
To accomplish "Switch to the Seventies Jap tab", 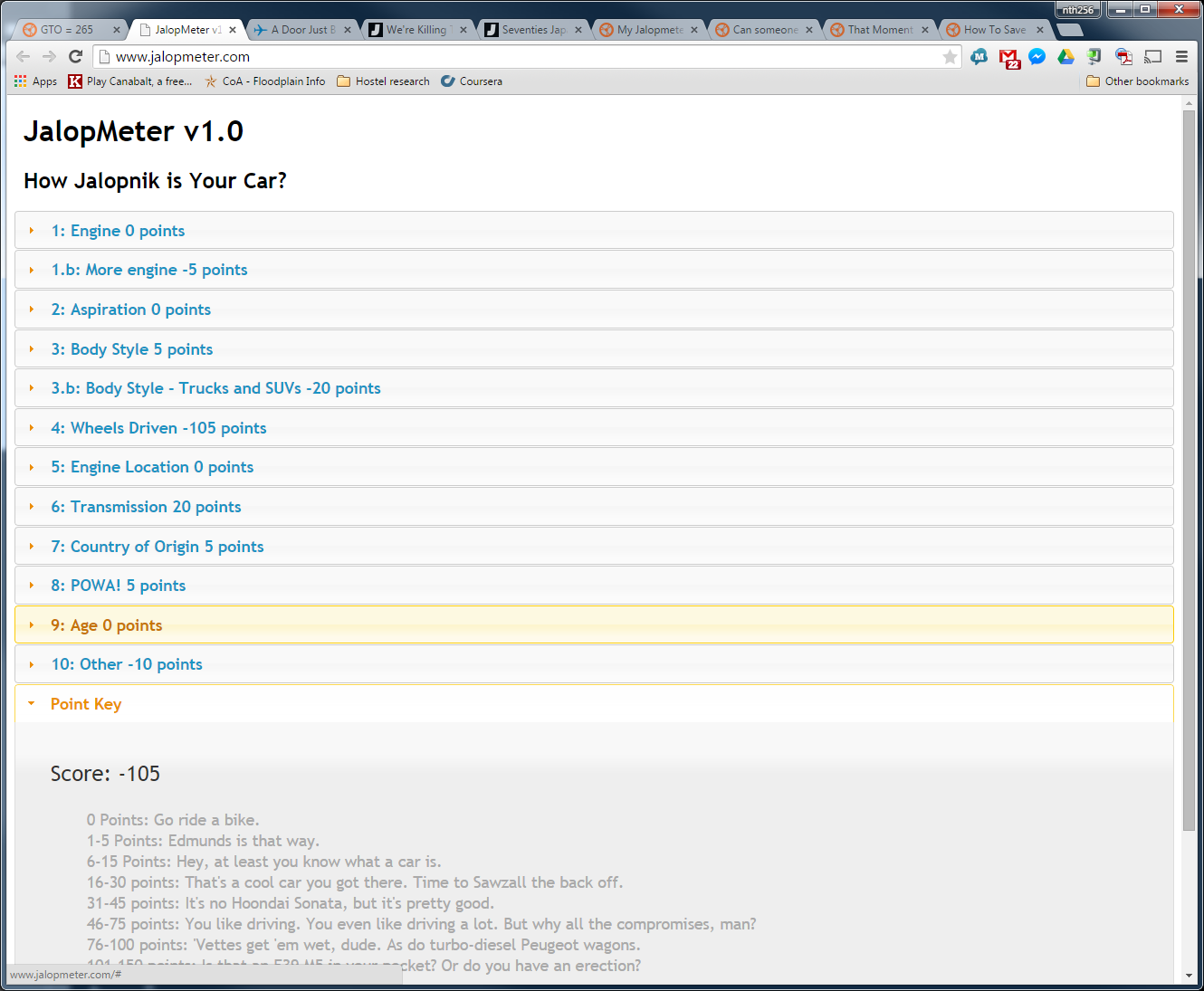I will [532, 30].
